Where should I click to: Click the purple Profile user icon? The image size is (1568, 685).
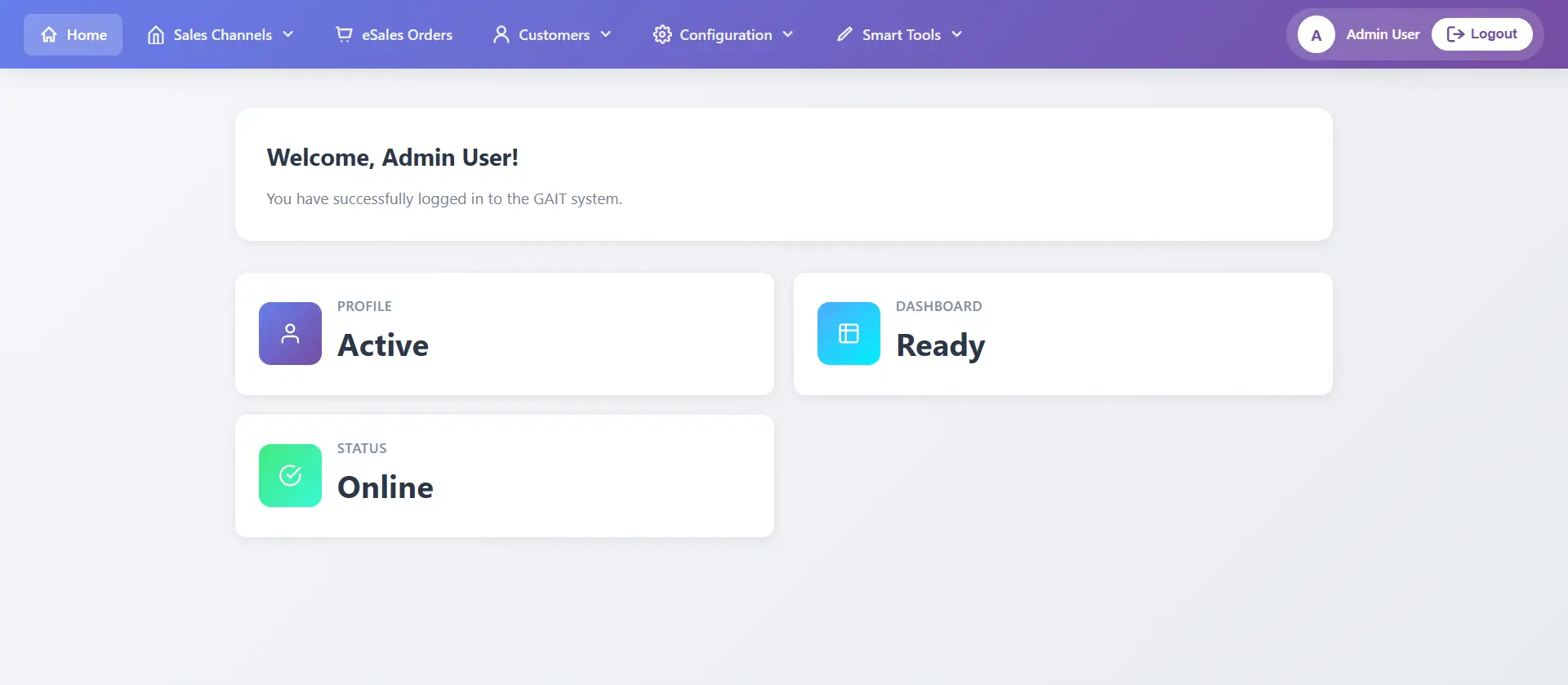pos(290,333)
